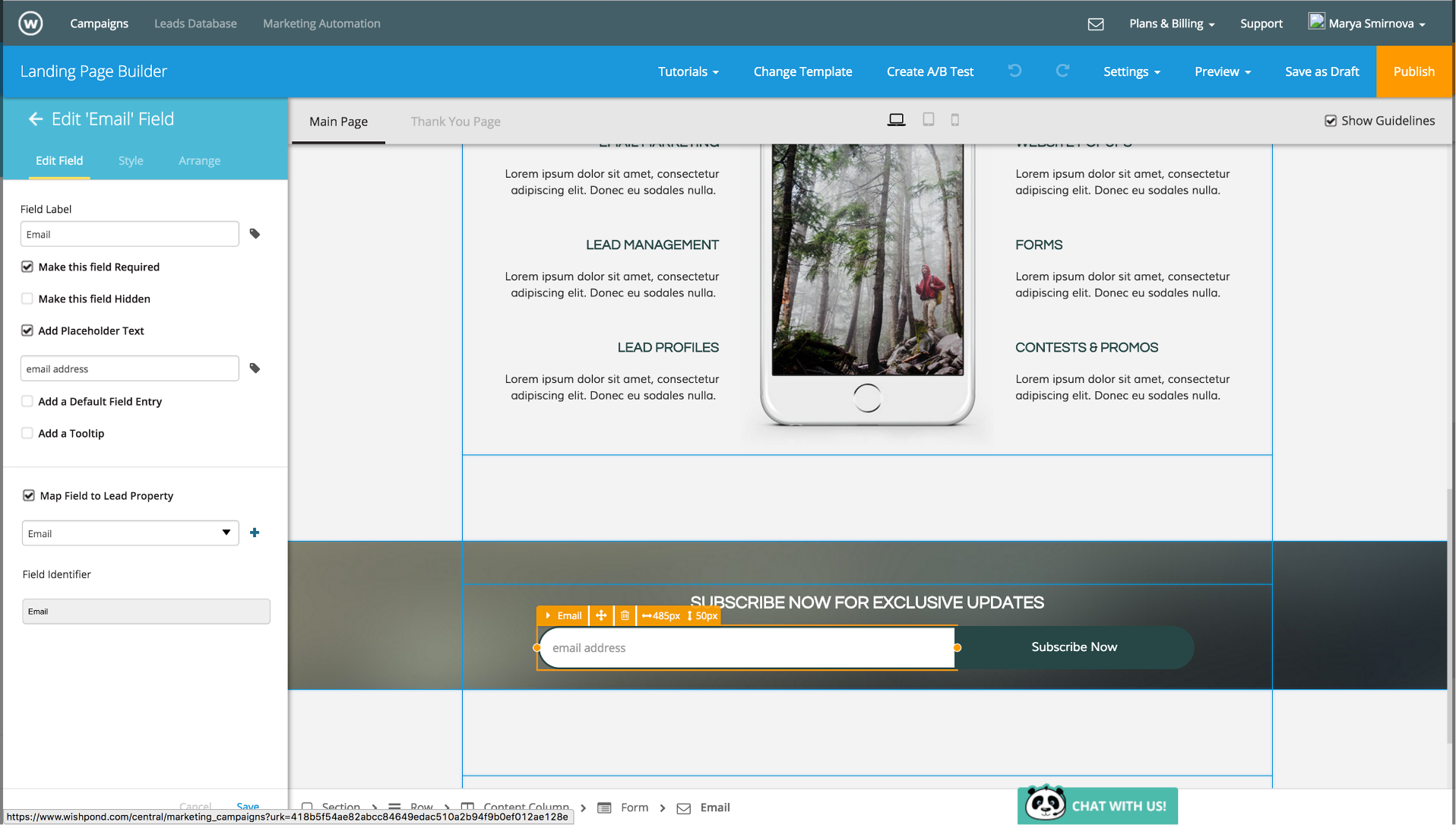The height and width of the screenshot is (825, 1456).
Task: Click Save as Draft
Action: pyautogui.click(x=1321, y=71)
